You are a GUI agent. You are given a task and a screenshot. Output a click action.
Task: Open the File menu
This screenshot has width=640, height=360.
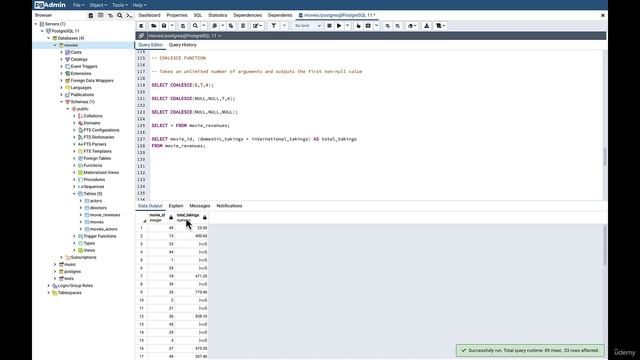[78, 5]
